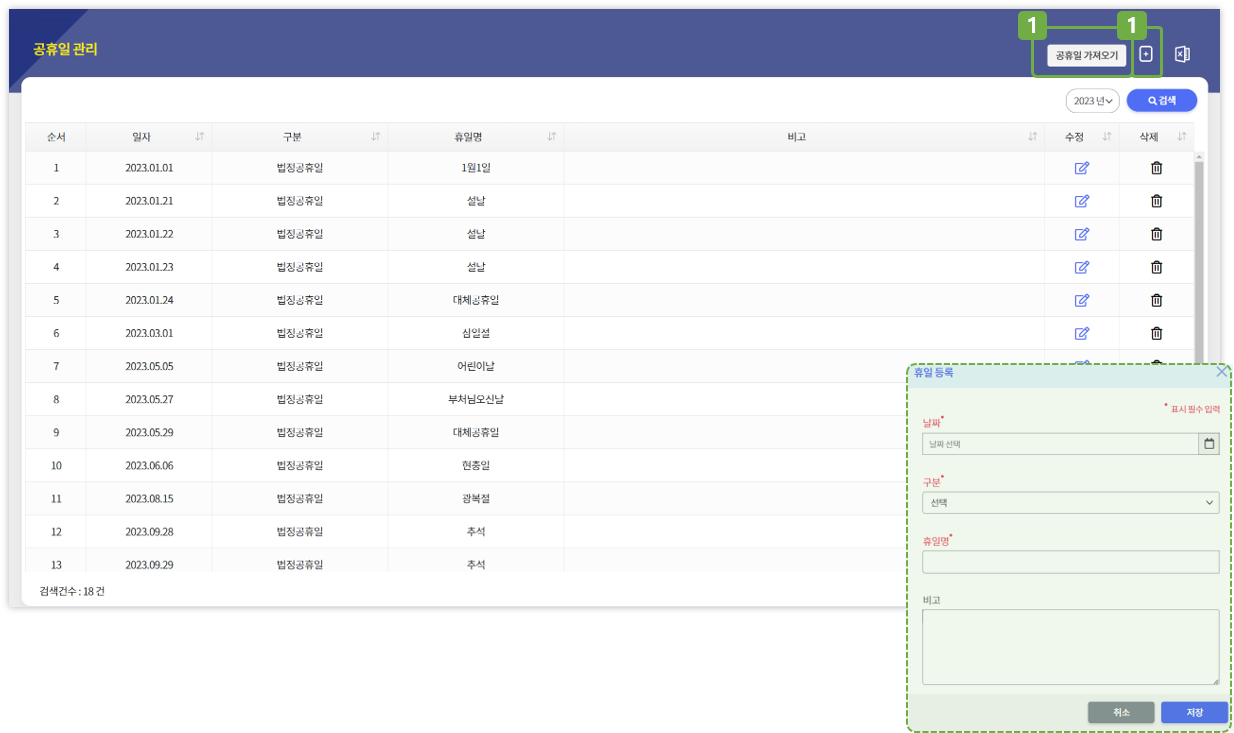Click the 2023.08.15 date cell

coord(149,498)
